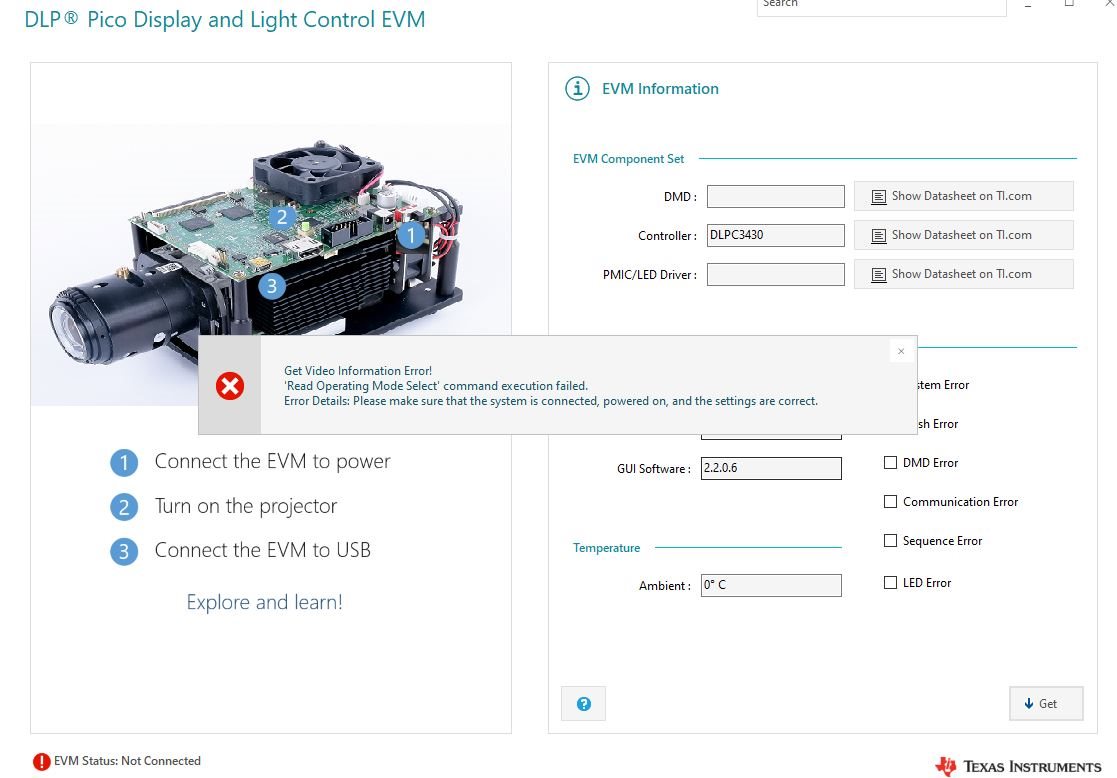This screenshot has width=1117, height=778.
Task: Show Datasheet on TI.com for DMD
Action: coord(963,196)
